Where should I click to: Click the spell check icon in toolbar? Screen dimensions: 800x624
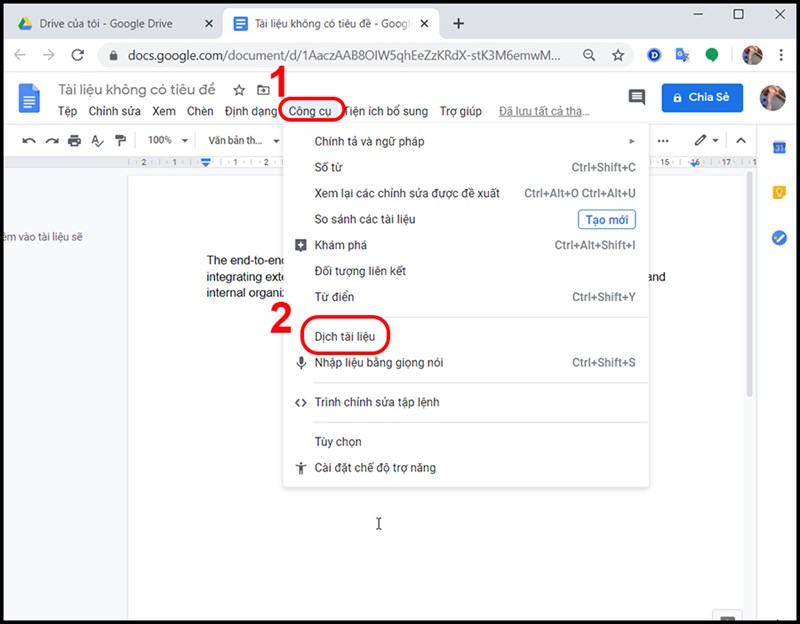click(x=97, y=140)
